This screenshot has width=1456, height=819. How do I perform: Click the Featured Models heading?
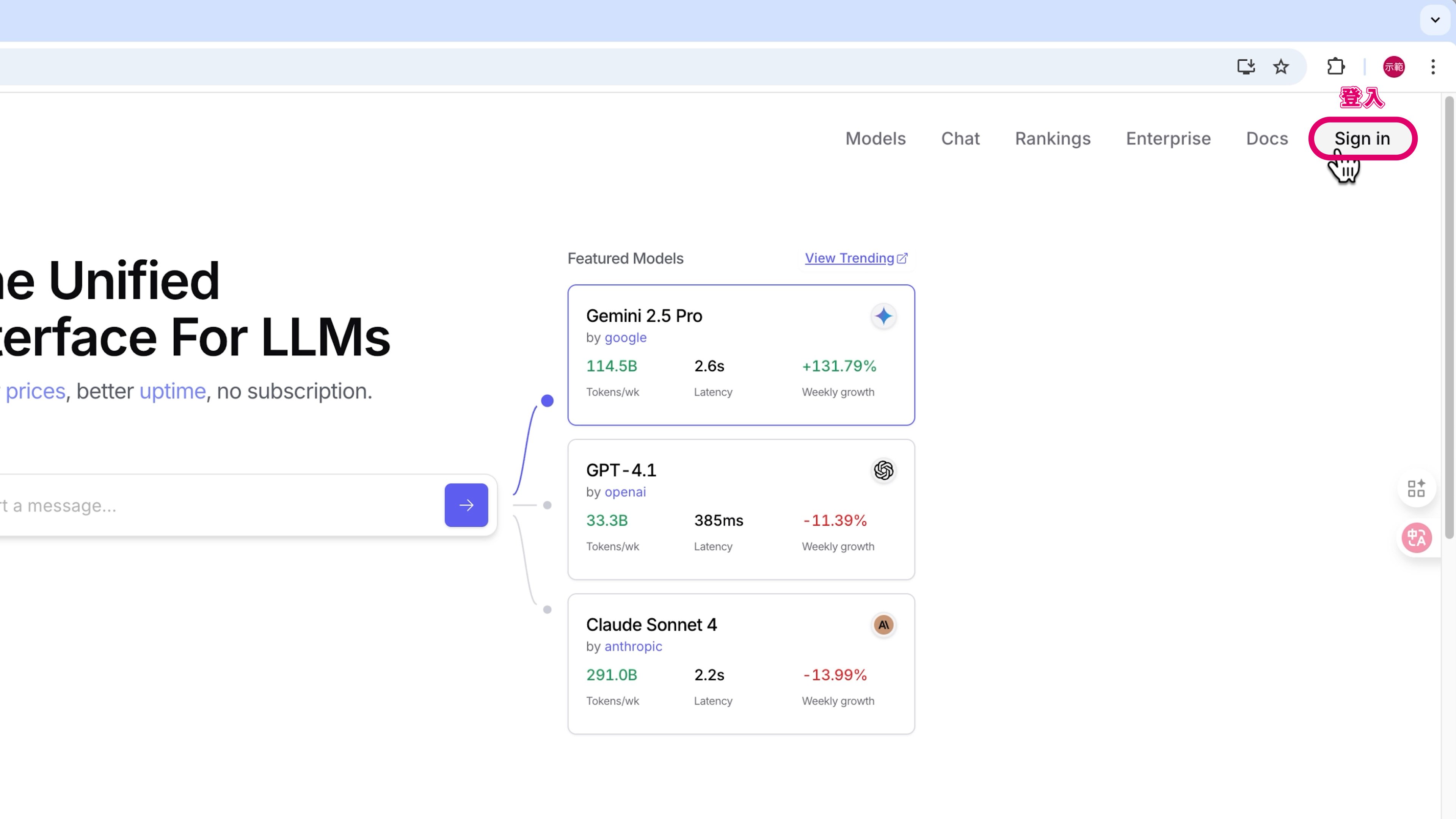[625, 258]
